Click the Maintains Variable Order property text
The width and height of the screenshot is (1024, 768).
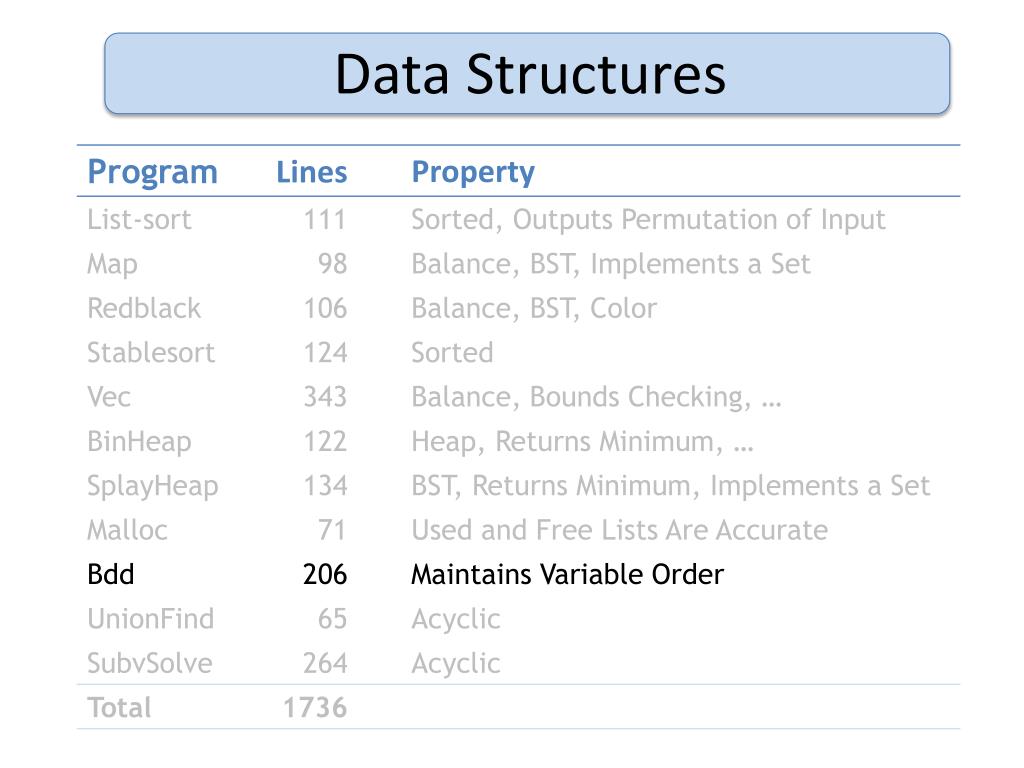point(568,575)
